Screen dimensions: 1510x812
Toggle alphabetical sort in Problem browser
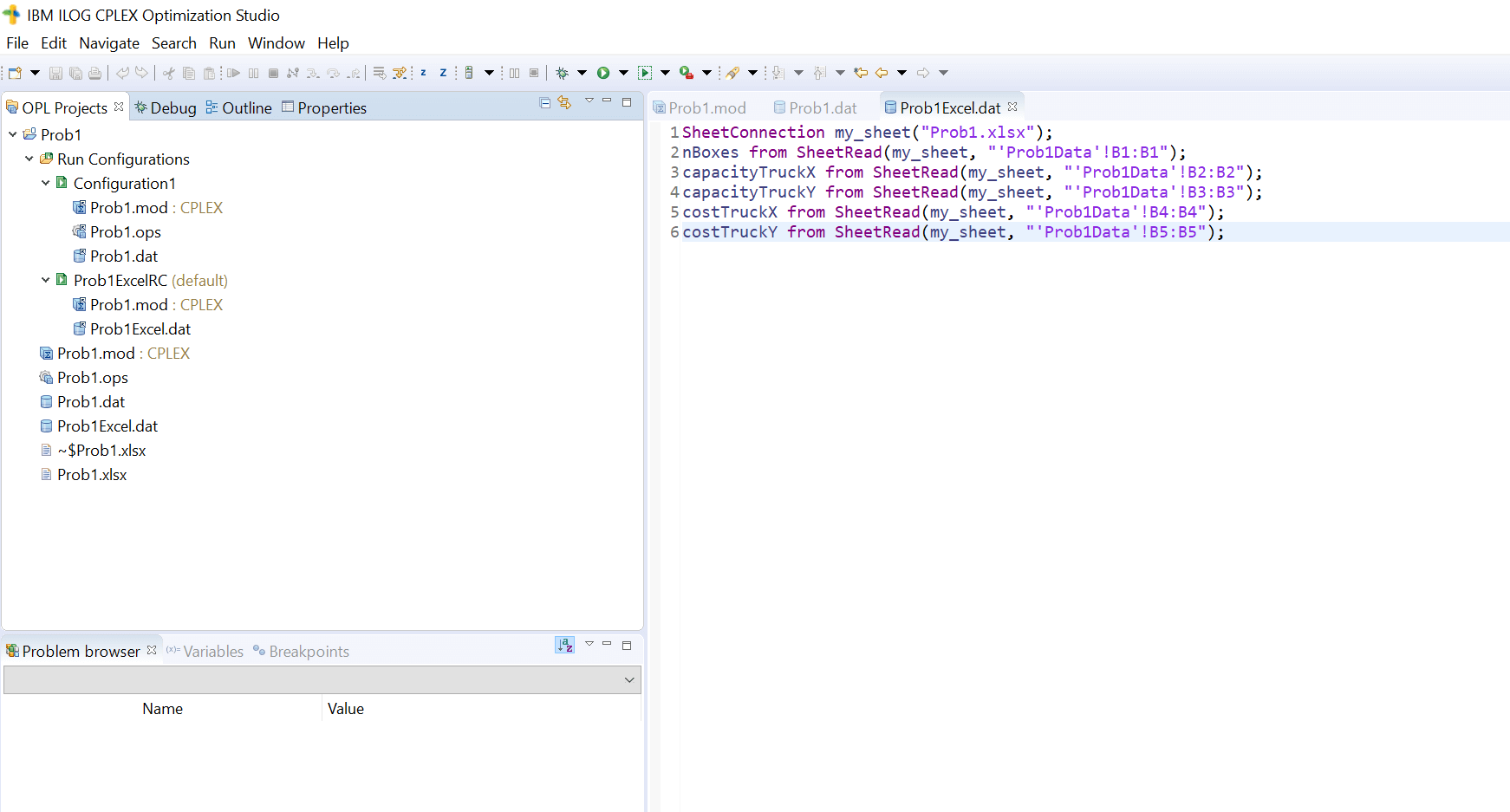click(x=565, y=645)
